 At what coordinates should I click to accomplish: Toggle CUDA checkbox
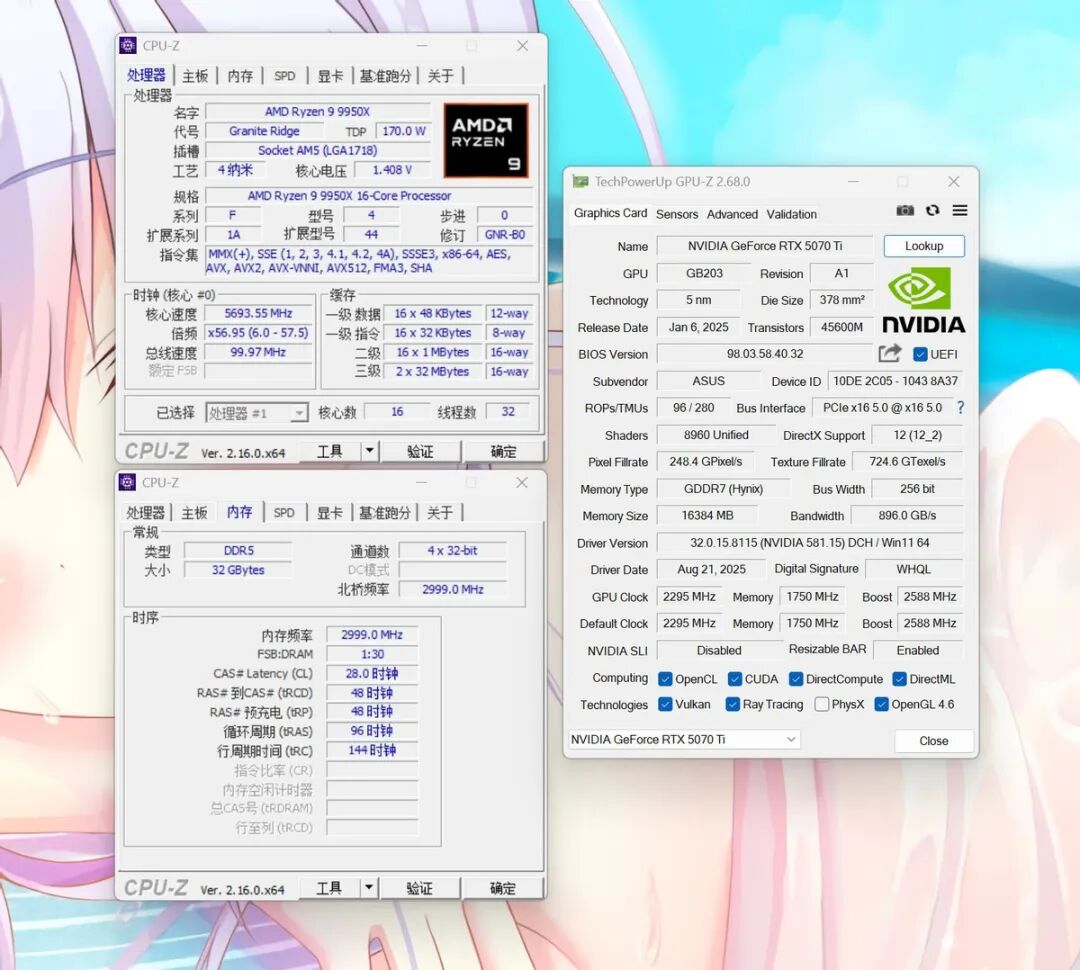[x=734, y=679]
